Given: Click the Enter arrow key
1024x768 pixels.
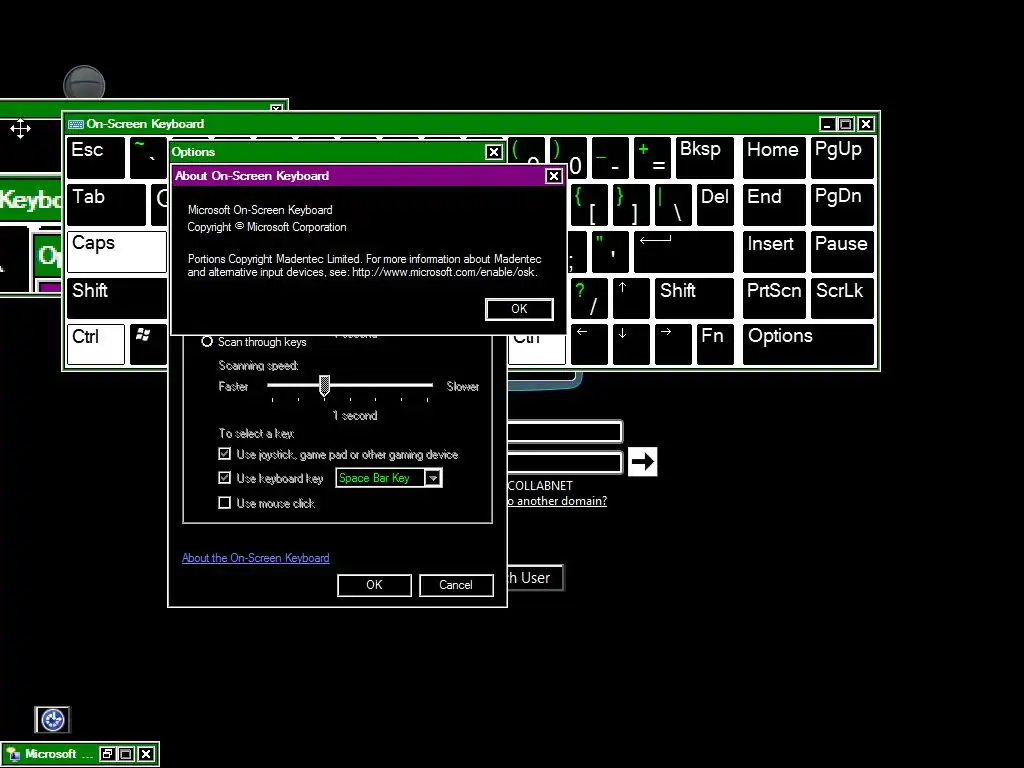Looking at the screenshot, I should point(684,251).
